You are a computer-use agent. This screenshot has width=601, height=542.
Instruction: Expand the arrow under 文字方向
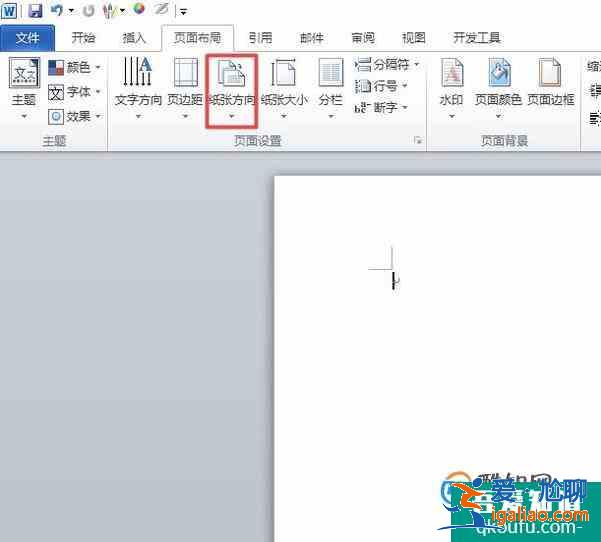point(138,116)
